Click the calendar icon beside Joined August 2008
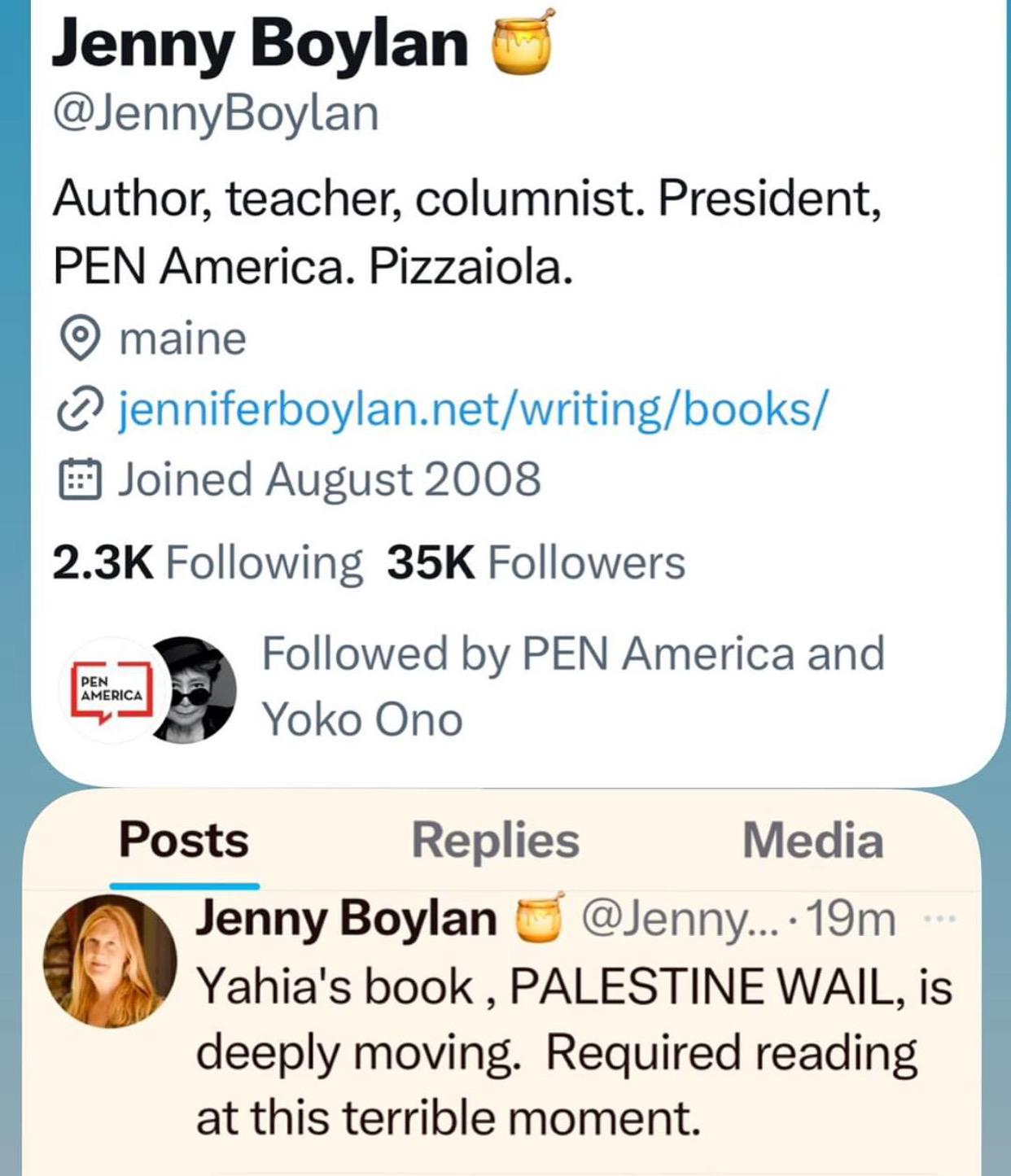The width and height of the screenshot is (1011, 1176). coord(80,479)
